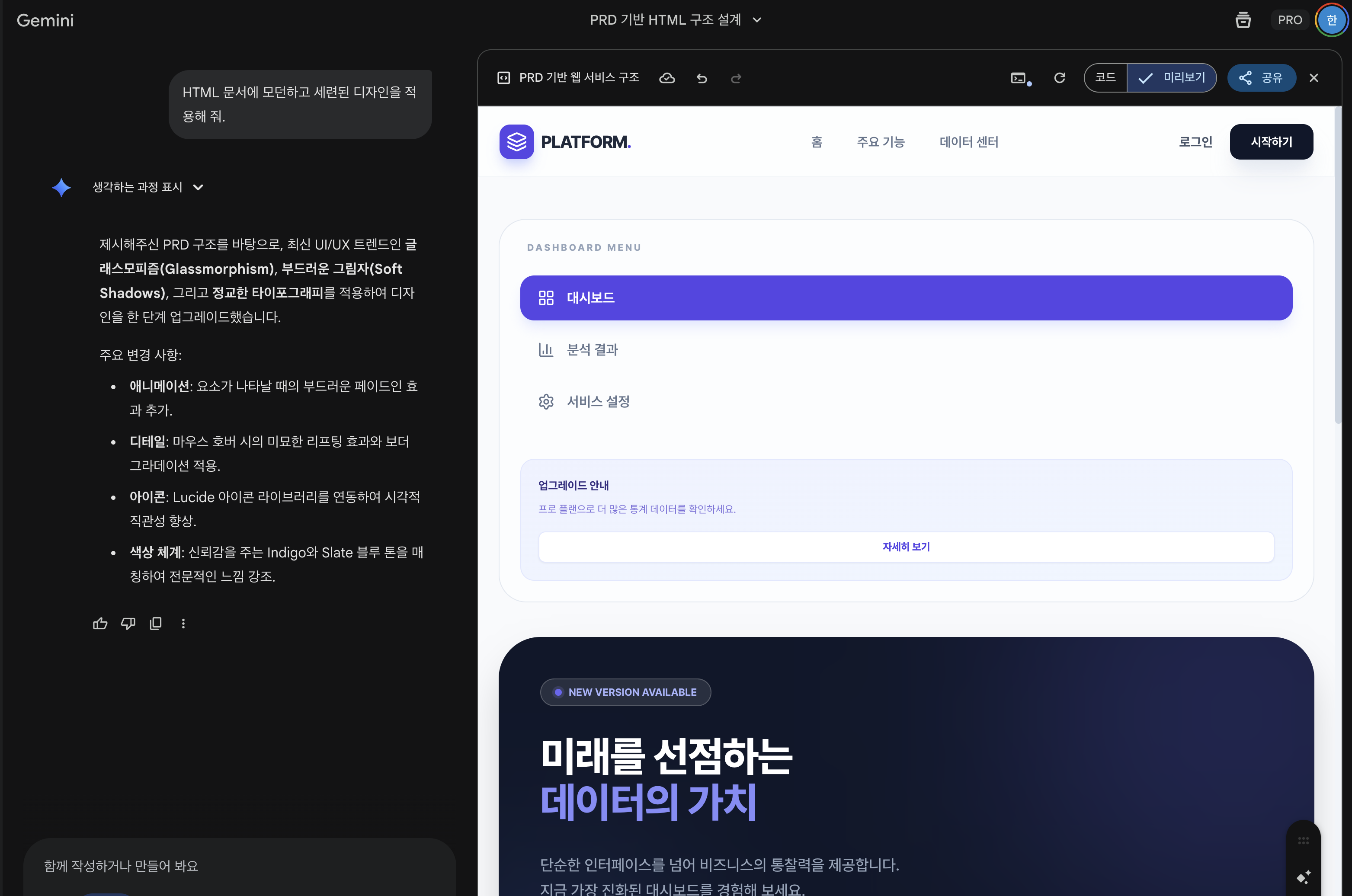Click the 공유 share button
This screenshot has width=1352, height=896.
pyautogui.click(x=1261, y=78)
